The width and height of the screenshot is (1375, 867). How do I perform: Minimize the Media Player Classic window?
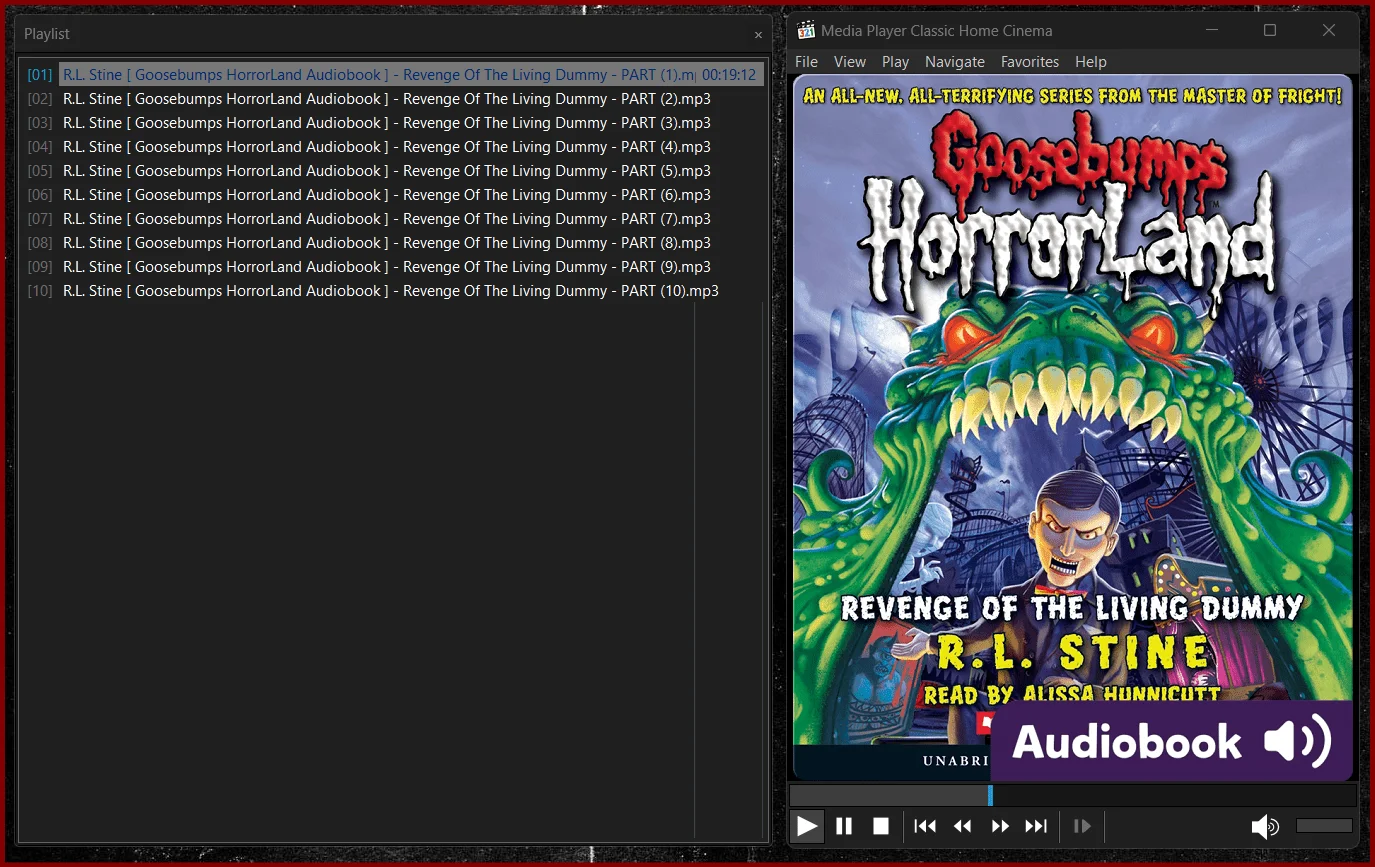pos(1211,31)
